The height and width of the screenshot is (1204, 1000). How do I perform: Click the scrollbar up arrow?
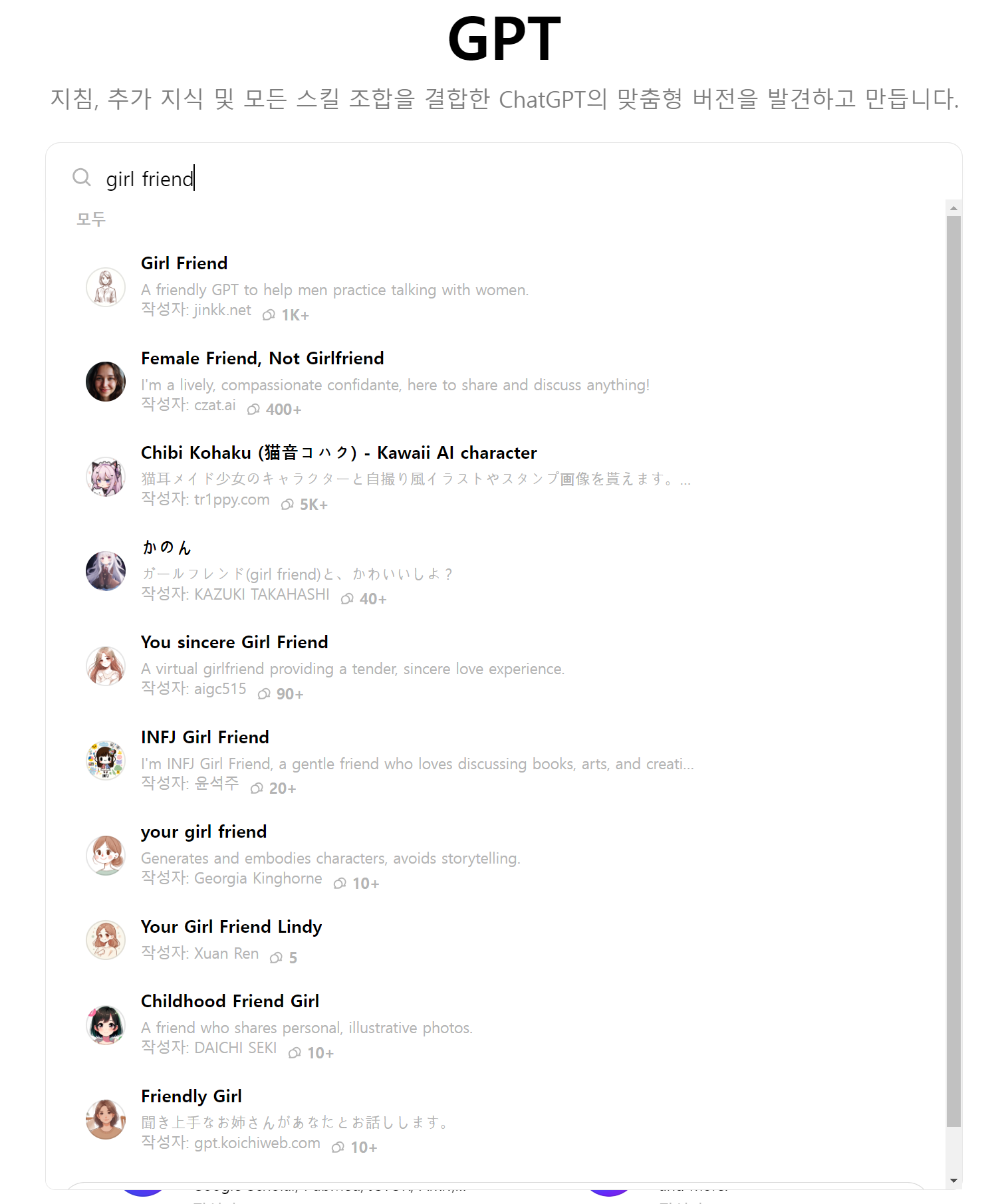tap(954, 208)
